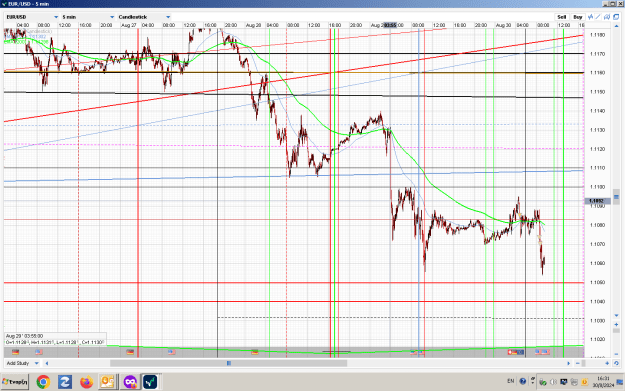This screenshot has width=625, height=391.
Task: Click the horizontal time scrollbar thumb
Action: point(228,363)
